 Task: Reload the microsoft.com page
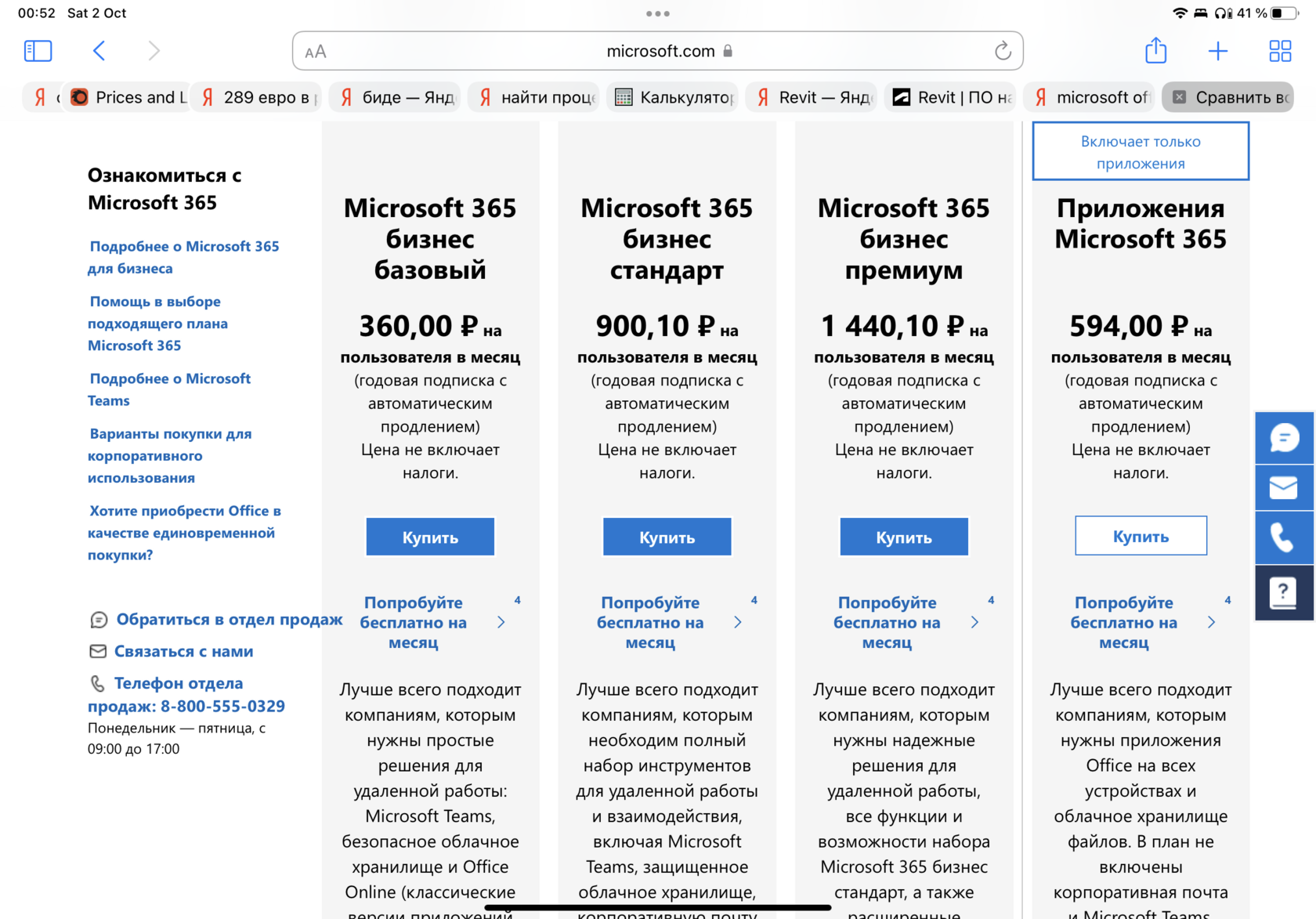pos(1003,52)
